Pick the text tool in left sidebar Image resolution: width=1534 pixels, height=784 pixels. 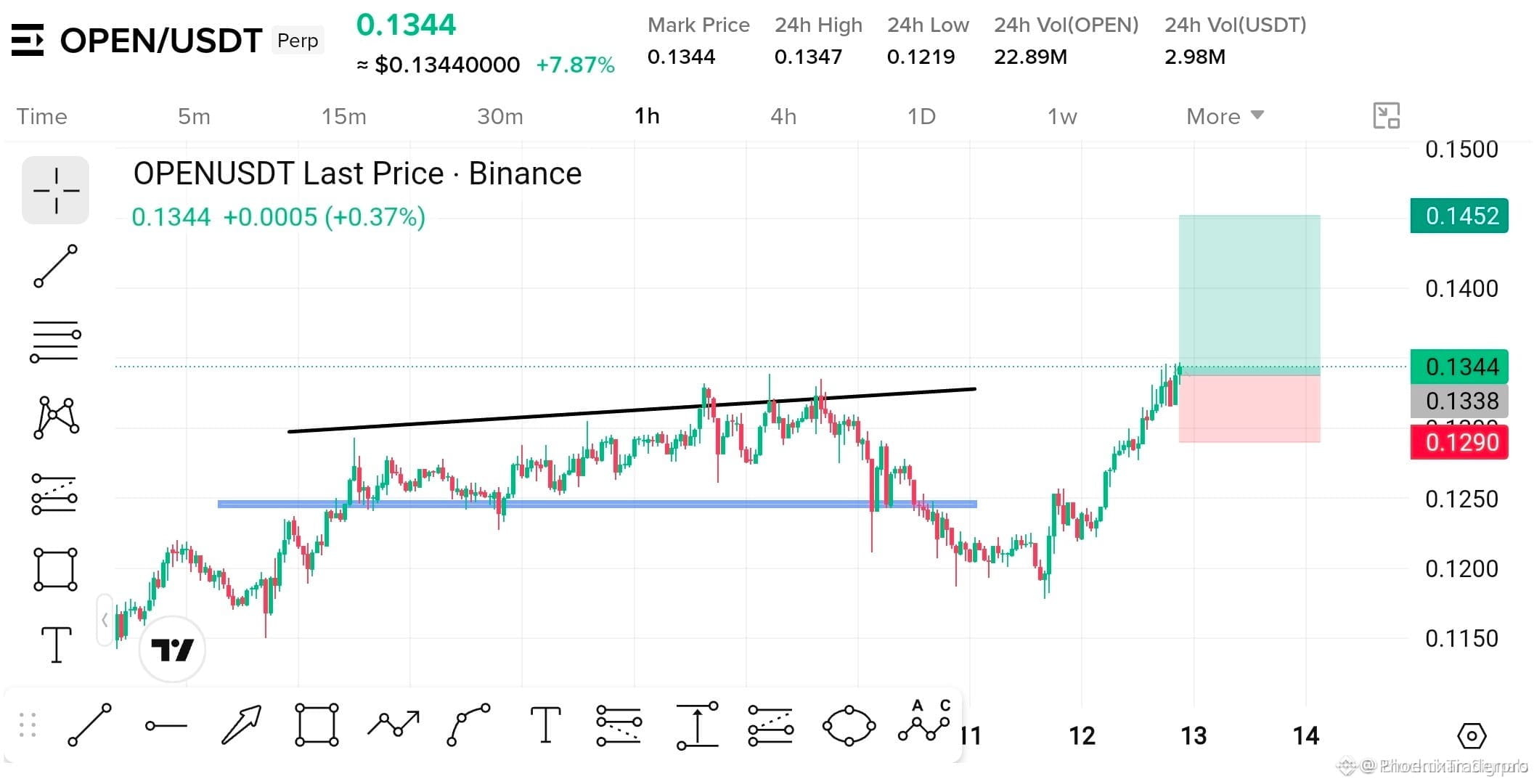click(56, 645)
